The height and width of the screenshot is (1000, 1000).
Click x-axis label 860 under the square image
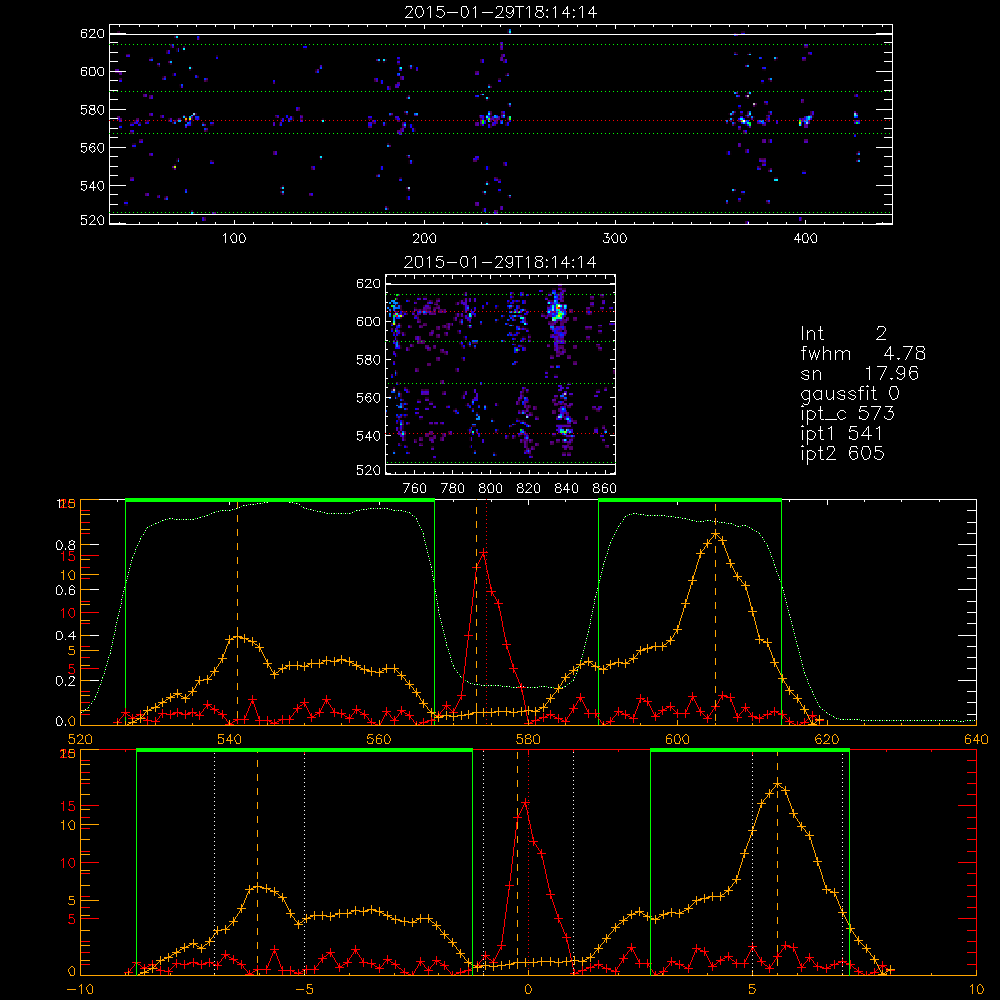[x=605, y=489]
